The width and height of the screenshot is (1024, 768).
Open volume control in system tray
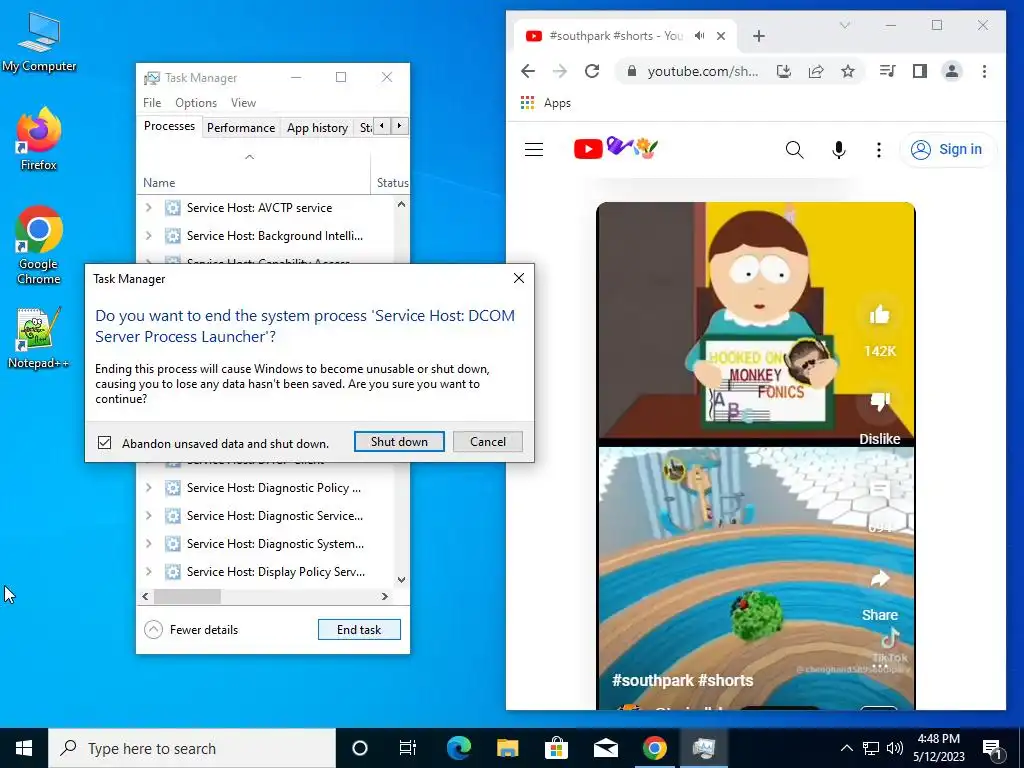895,748
